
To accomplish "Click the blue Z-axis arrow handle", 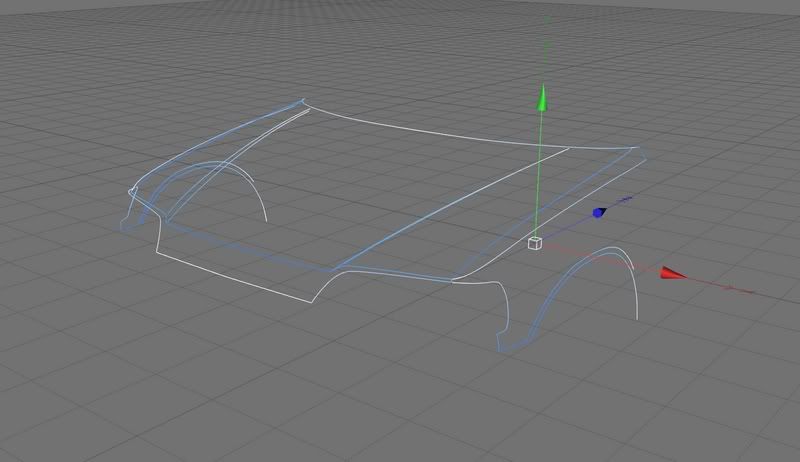I will click(599, 212).
